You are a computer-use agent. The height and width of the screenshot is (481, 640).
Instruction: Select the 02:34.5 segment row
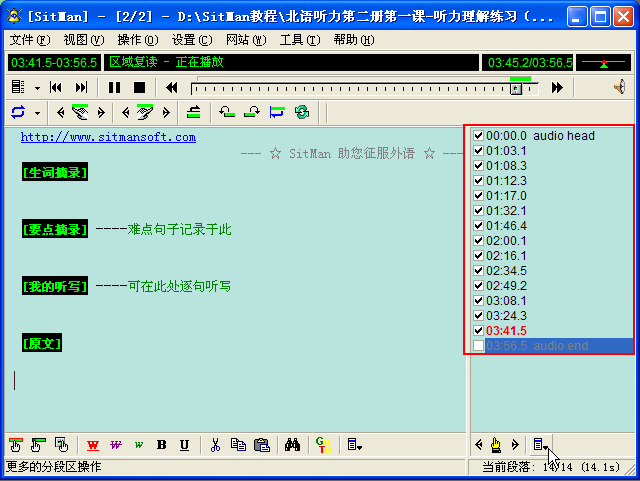click(552, 271)
